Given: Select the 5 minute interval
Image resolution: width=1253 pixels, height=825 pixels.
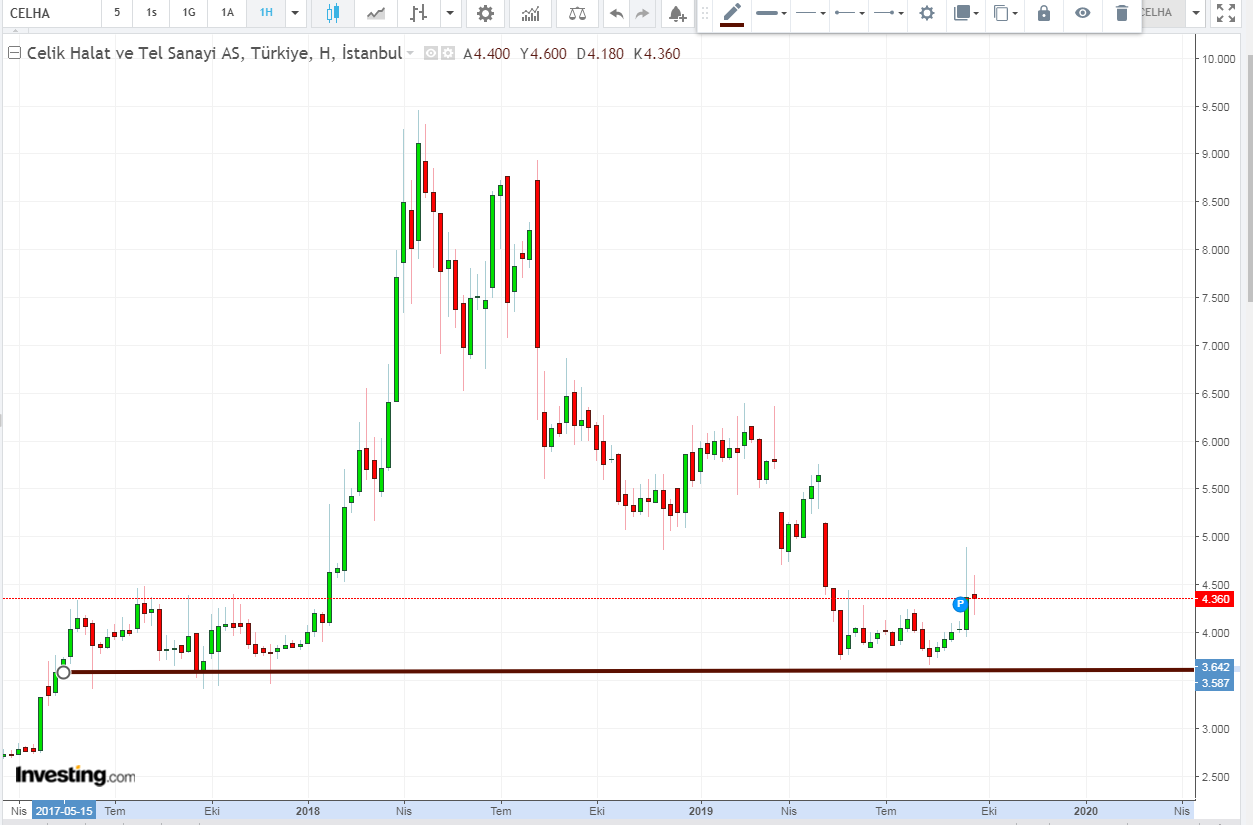Looking at the screenshot, I should (117, 13).
